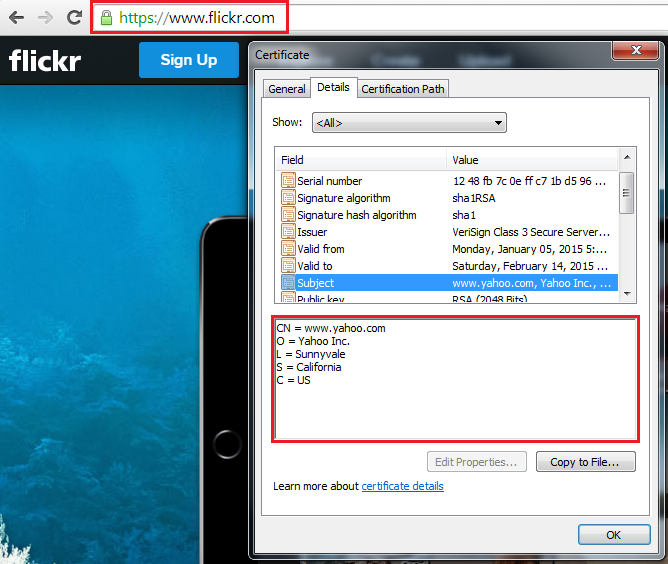Close the Certificate dialog with X
The width and height of the screenshot is (668, 564).
pyautogui.click(x=636, y=50)
